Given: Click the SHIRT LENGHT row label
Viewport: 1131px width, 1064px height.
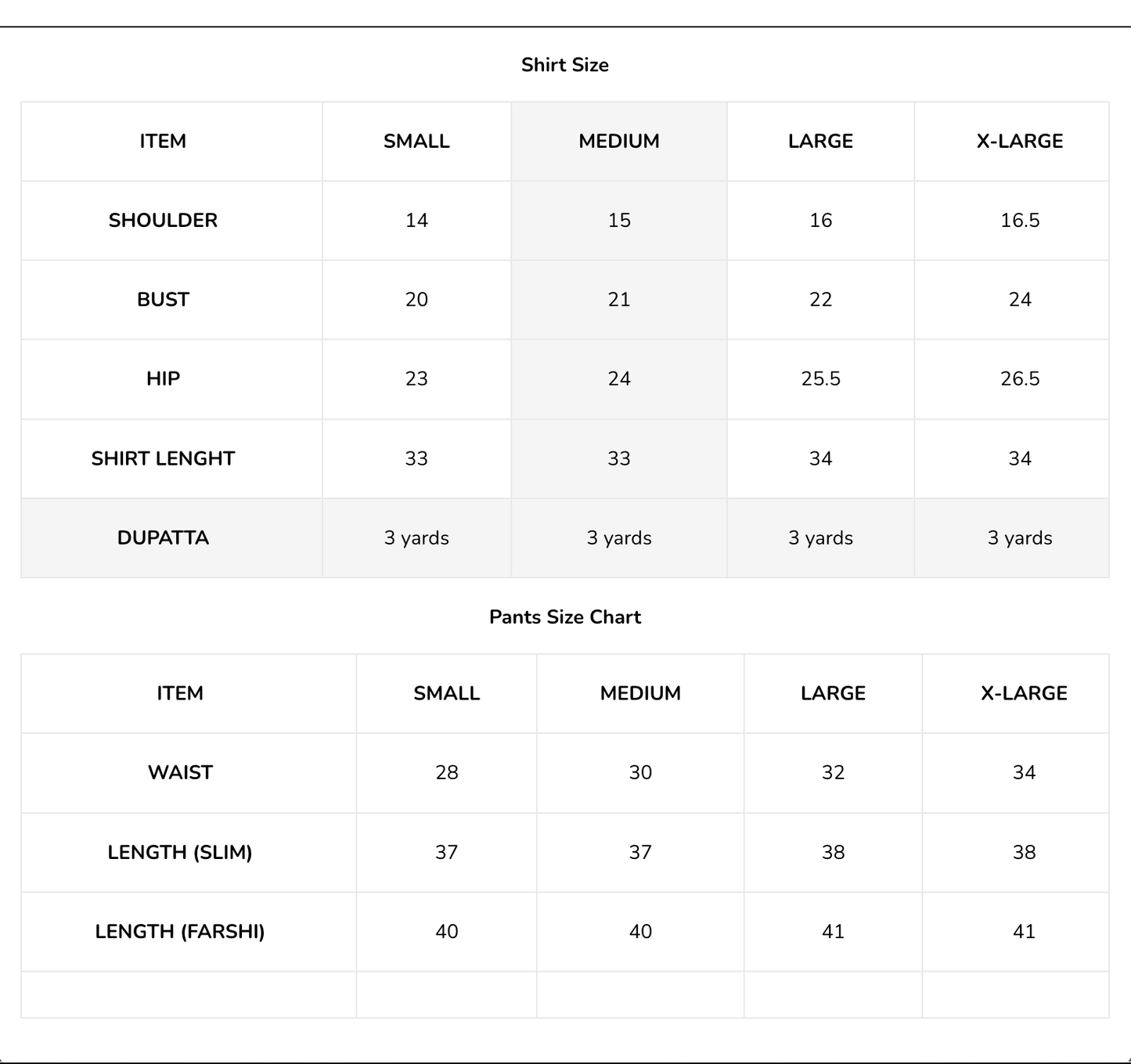Looking at the screenshot, I should [x=163, y=458].
